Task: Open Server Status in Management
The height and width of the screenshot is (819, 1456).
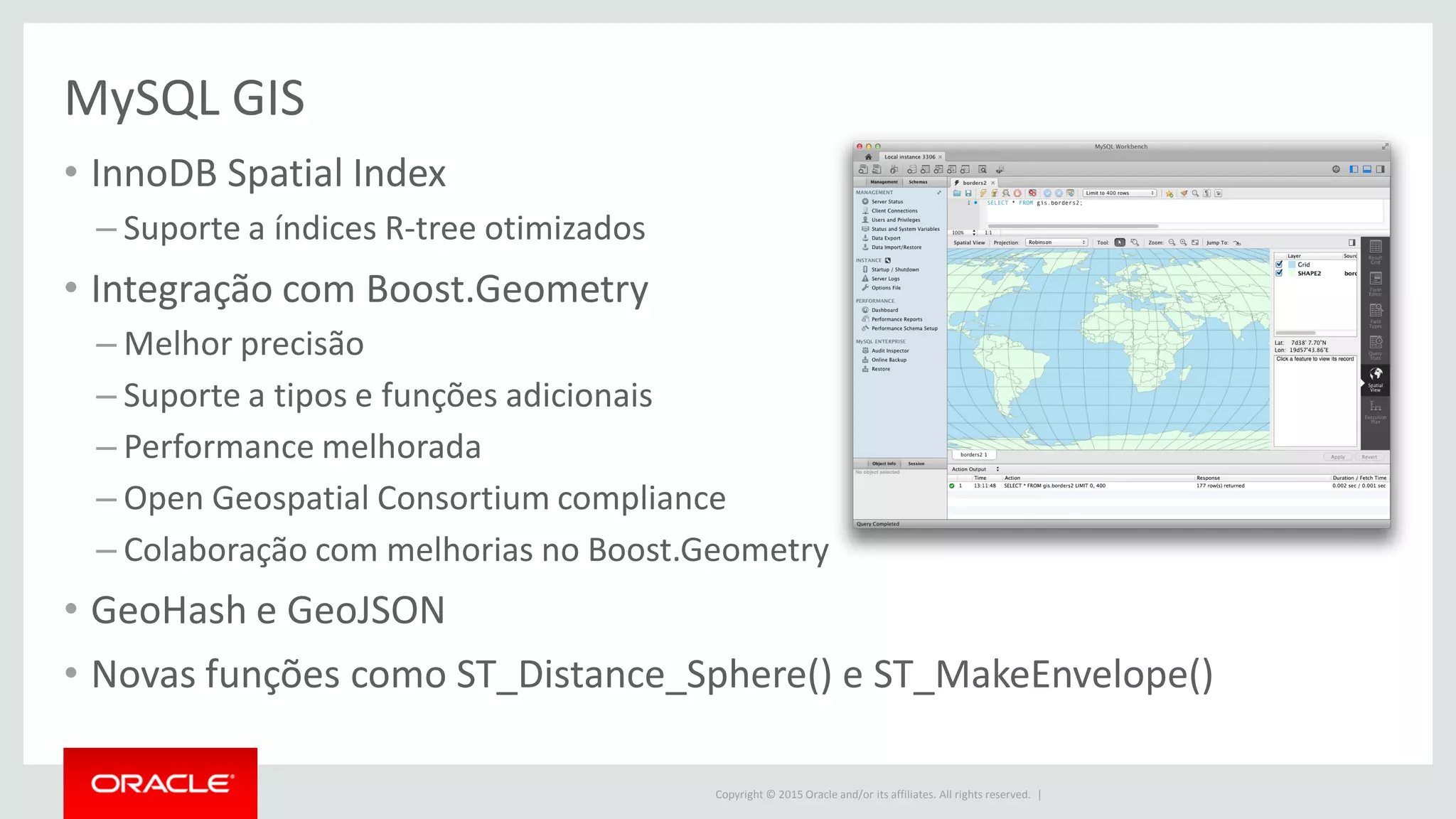Action: [882, 201]
